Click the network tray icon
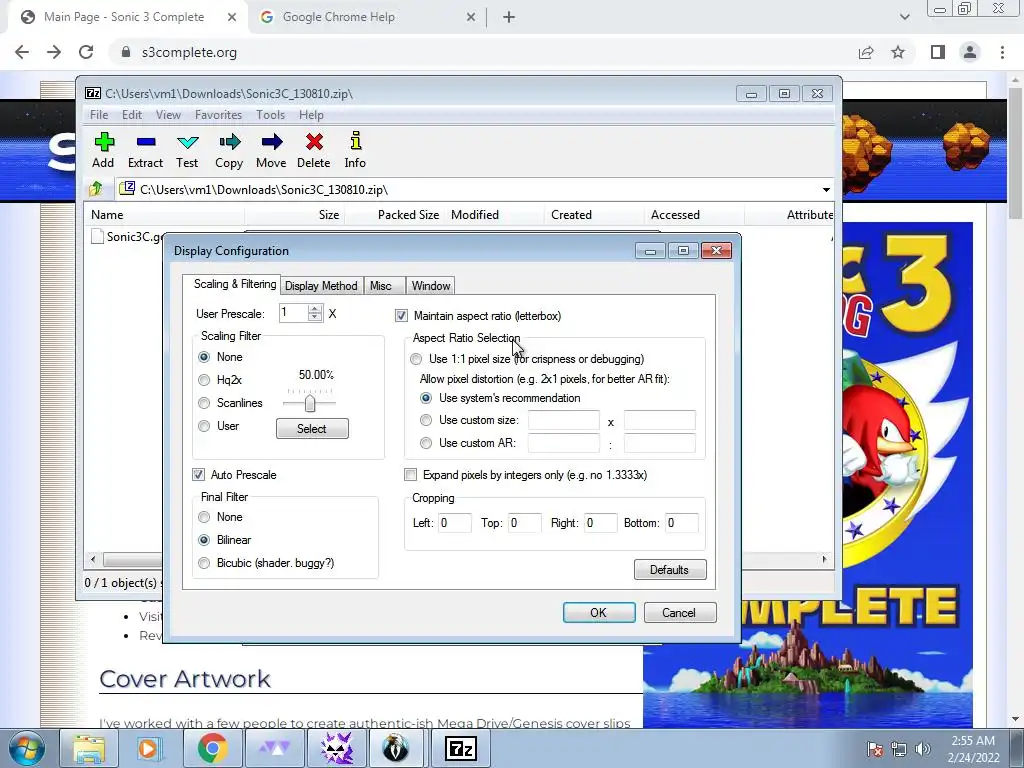This screenshot has width=1024, height=768. pyautogui.click(x=899, y=748)
